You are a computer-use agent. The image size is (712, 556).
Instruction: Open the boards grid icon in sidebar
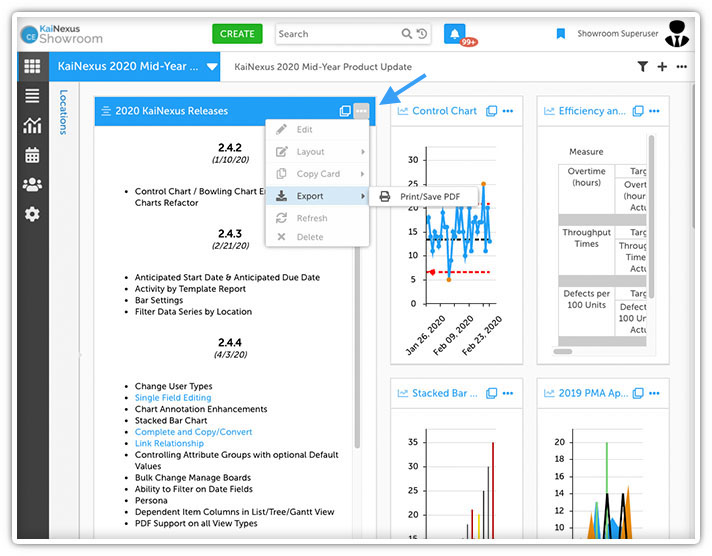32,66
